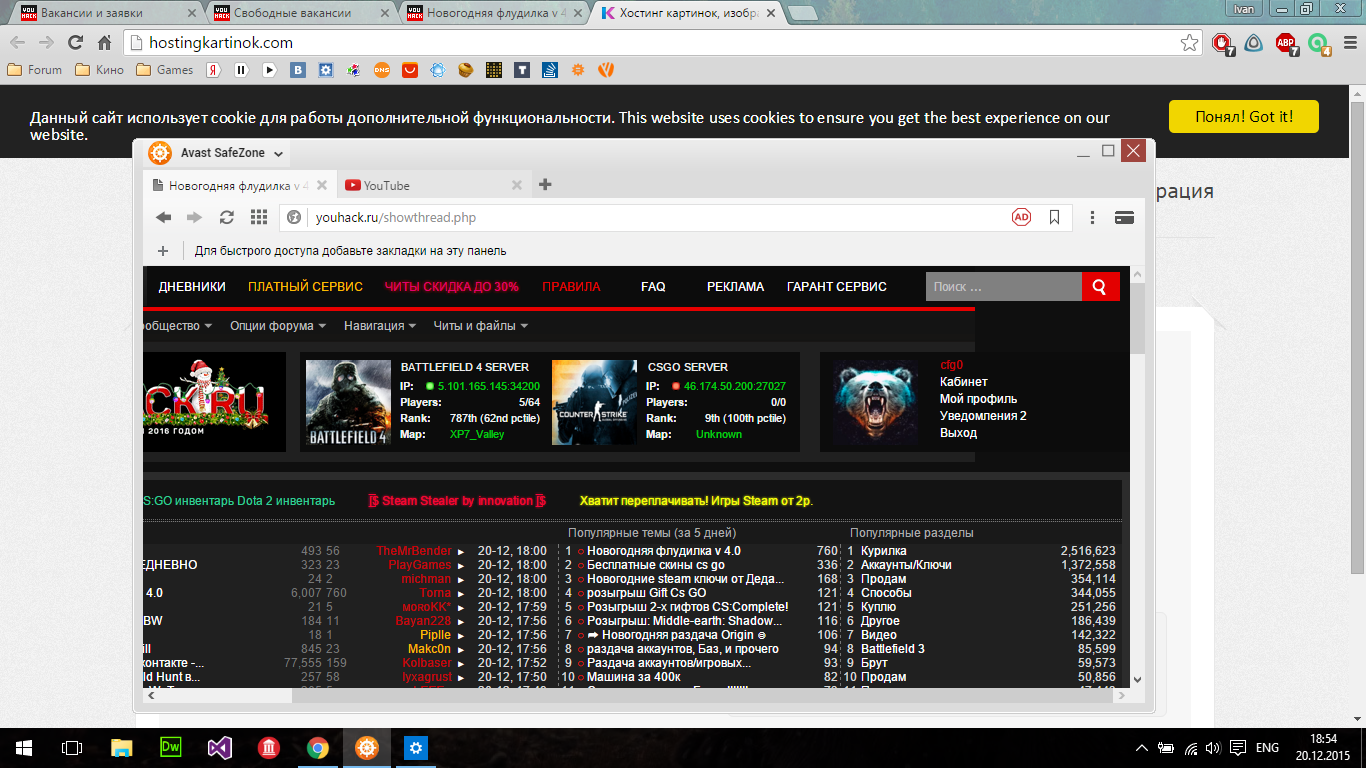Viewport: 1366px width, 768px height.
Task: Open Мой профиль link
Action: point(978,399)
